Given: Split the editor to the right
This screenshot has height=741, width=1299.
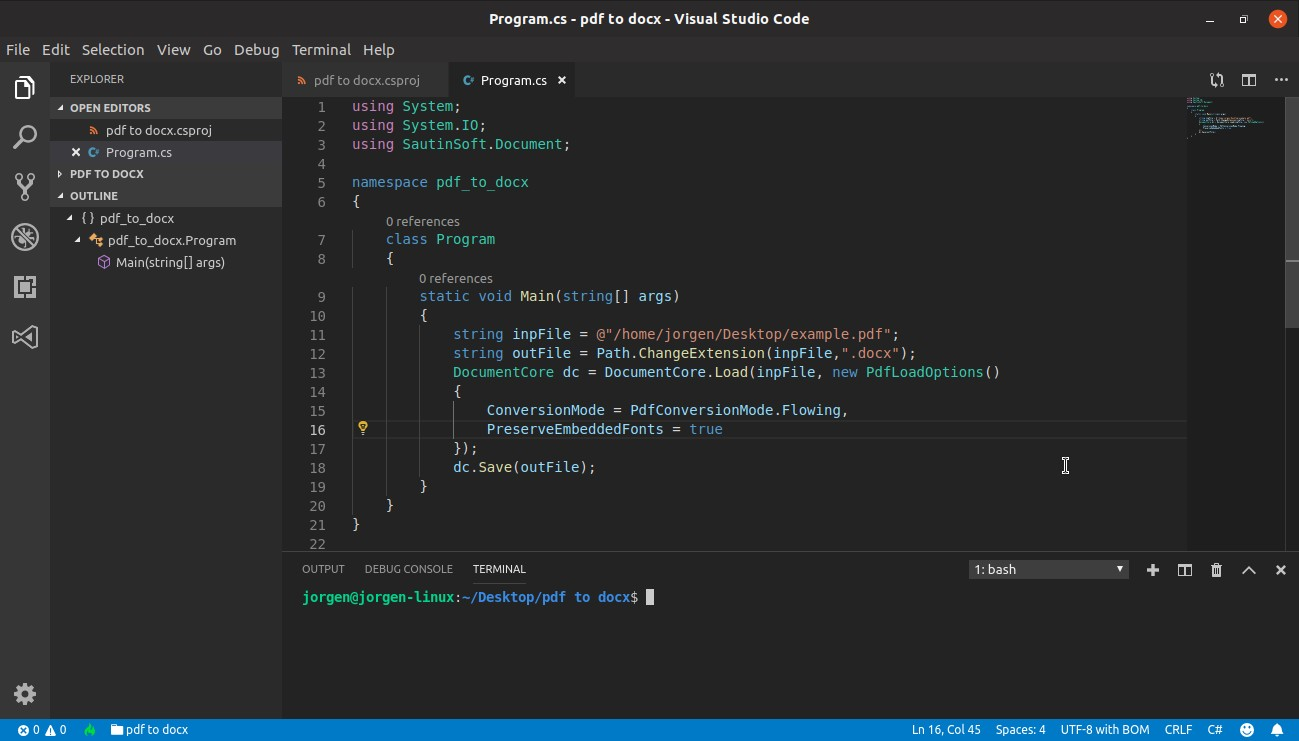Looking at the screenshot, I should tap(1249, 80).
